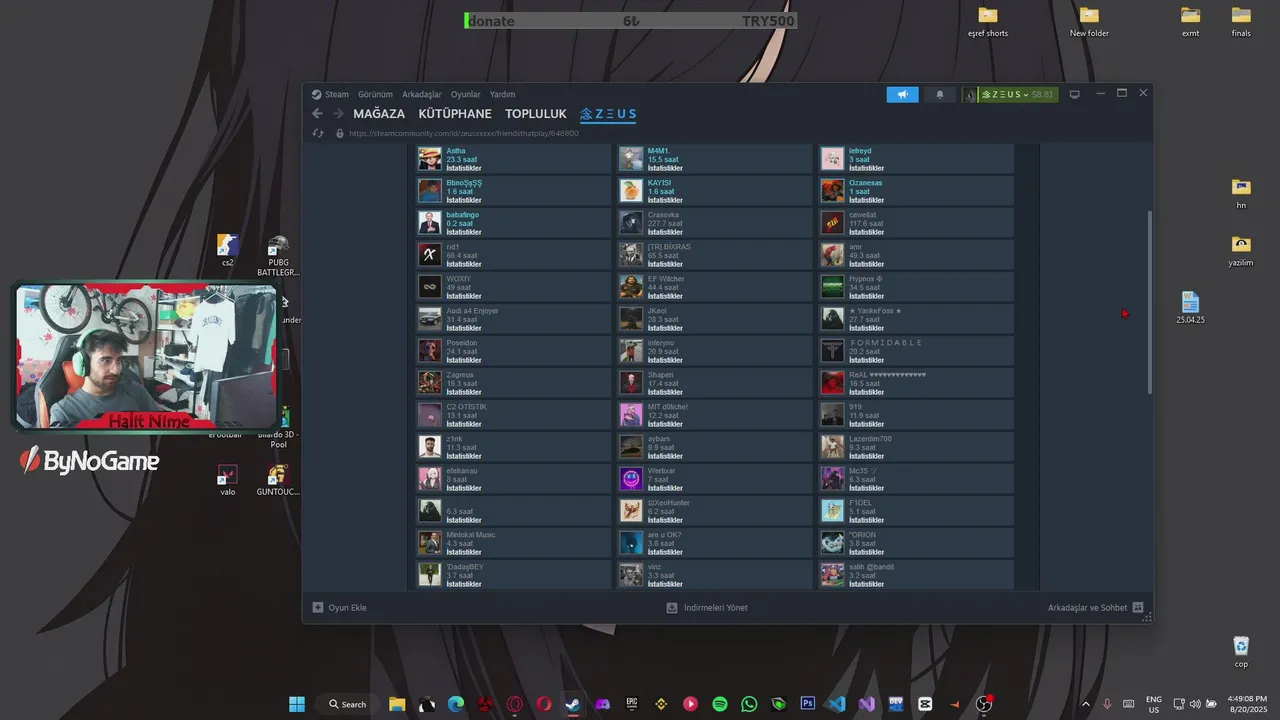Open the Yardım menu

click(x=502, y=94)
